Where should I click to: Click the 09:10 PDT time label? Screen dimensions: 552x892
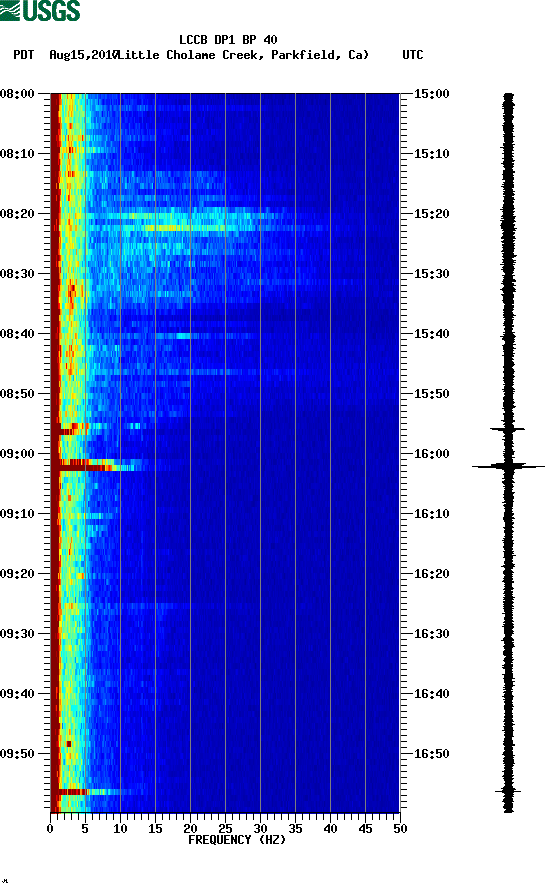(x=17, y=514)
